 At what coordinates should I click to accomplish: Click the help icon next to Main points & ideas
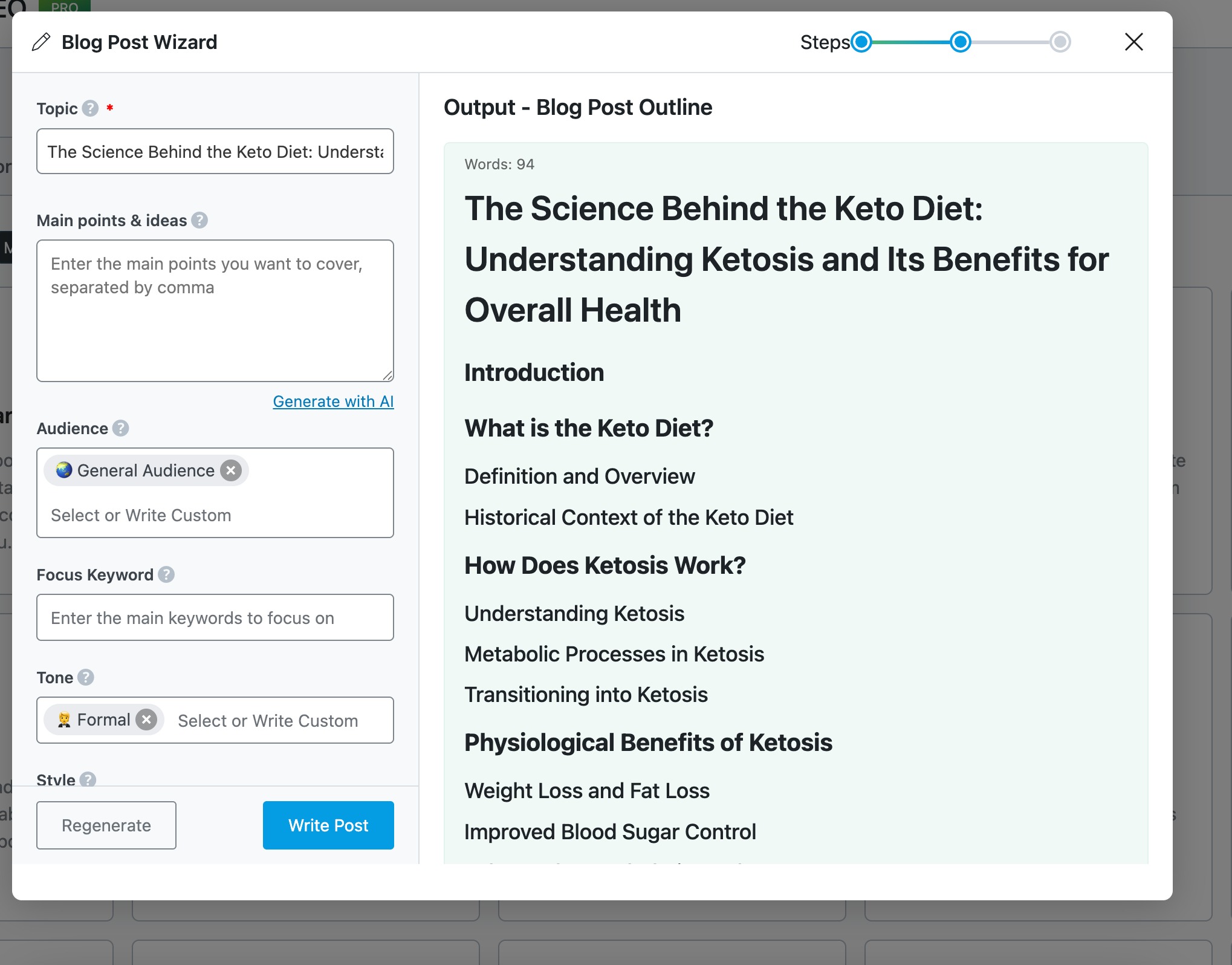(199, 220)
